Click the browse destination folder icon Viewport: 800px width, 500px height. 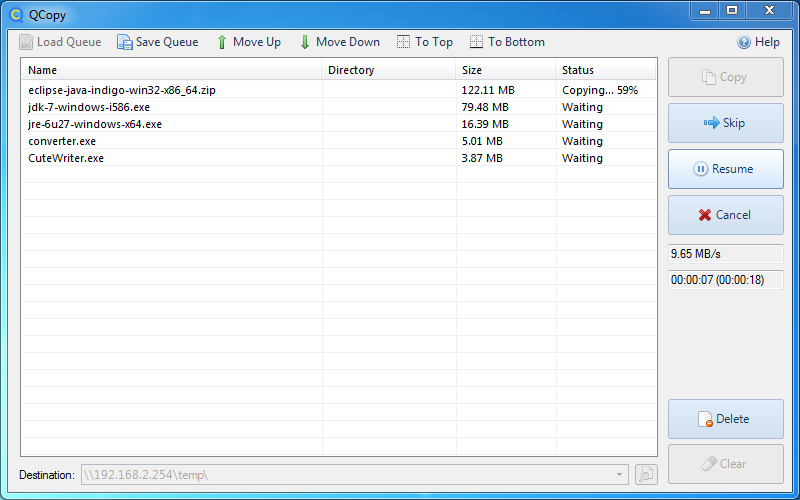pyautogui.click(x=646, y=474)
